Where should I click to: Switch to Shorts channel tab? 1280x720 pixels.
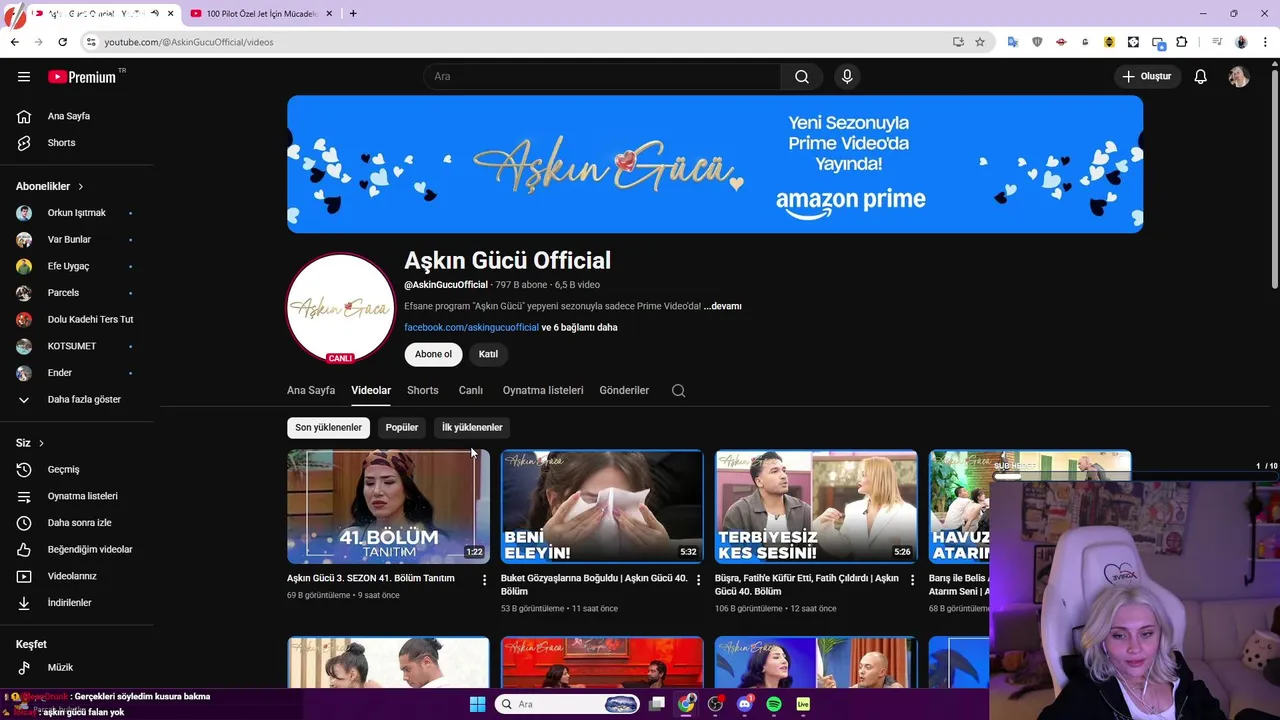coord(423,390)
